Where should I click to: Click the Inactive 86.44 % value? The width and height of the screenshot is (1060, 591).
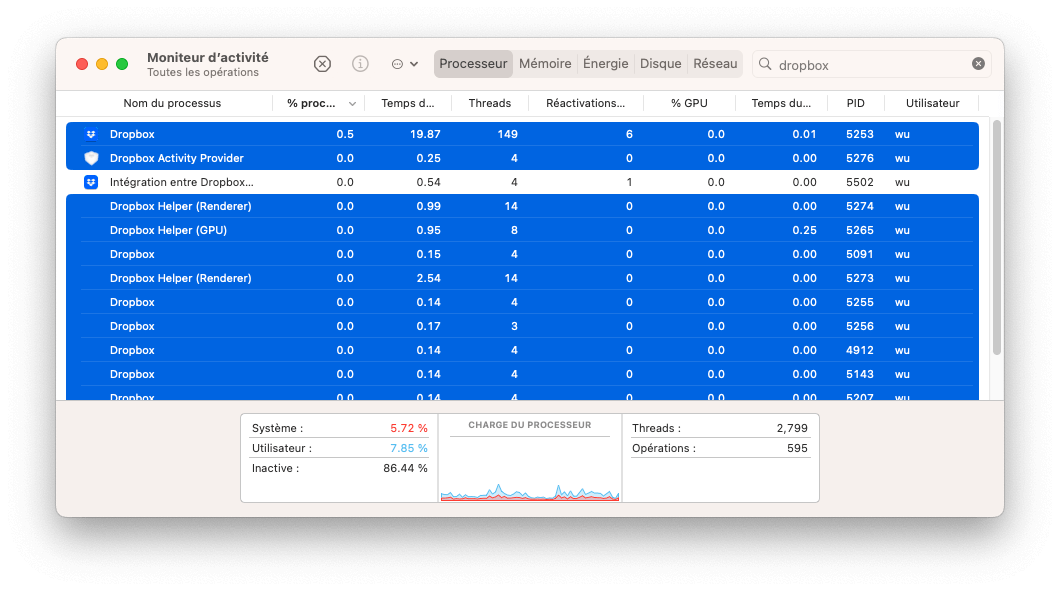pos(405,468)
